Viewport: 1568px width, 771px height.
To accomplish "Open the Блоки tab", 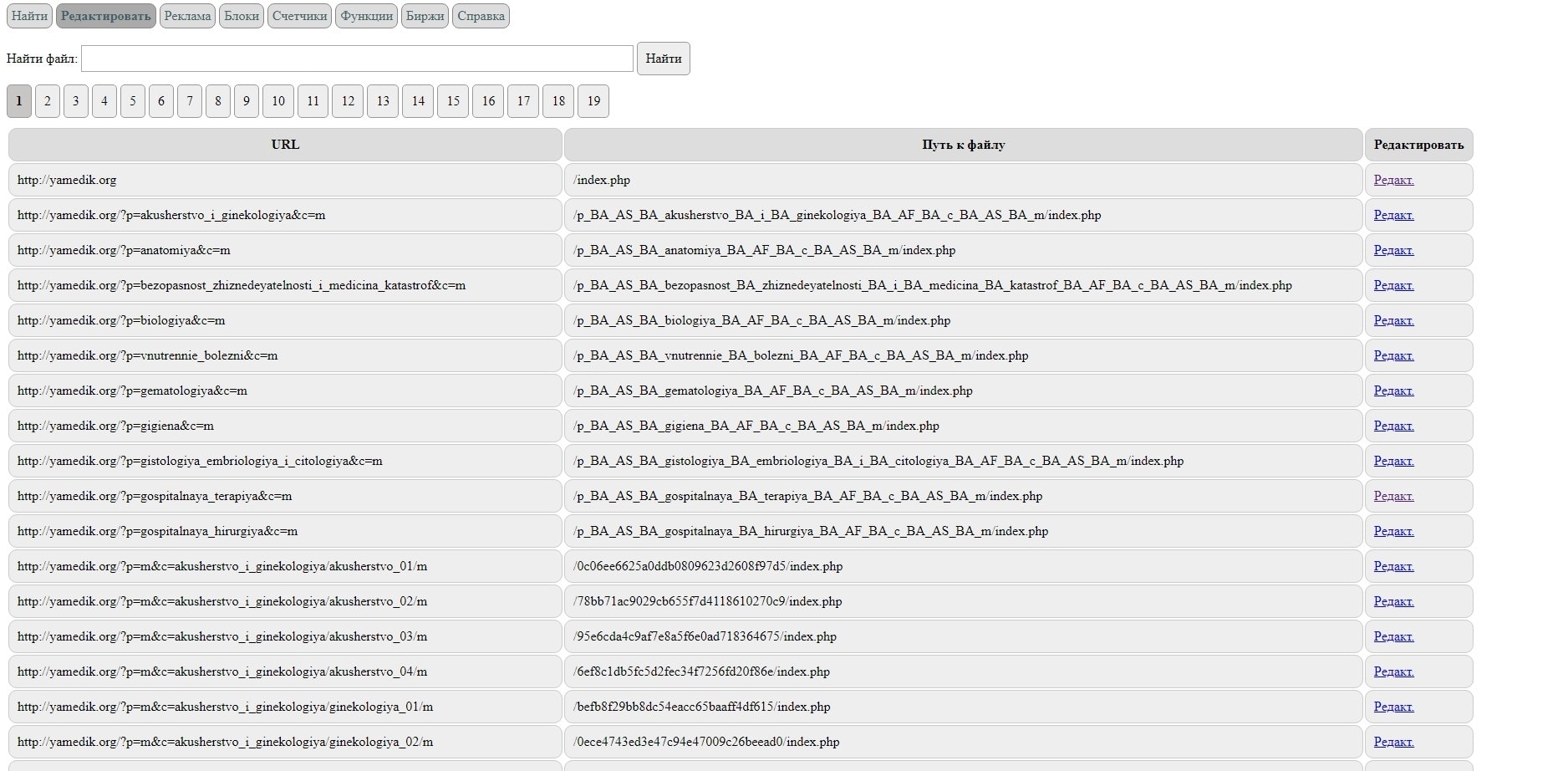I will coord(242,16).
